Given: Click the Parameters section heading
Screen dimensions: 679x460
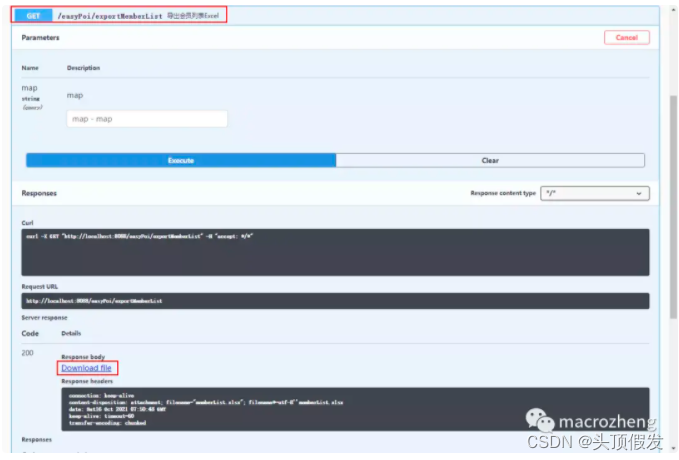Looking at the screenshot, I should point(40,38).
